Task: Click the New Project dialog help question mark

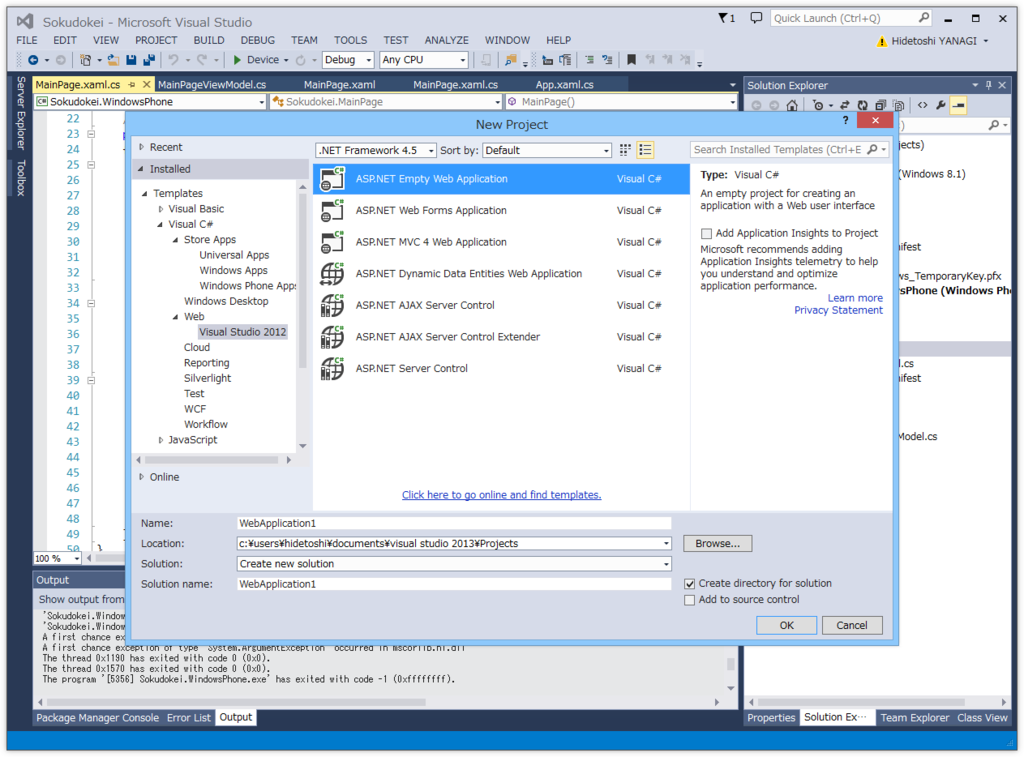Action: (x=845, y=120)
